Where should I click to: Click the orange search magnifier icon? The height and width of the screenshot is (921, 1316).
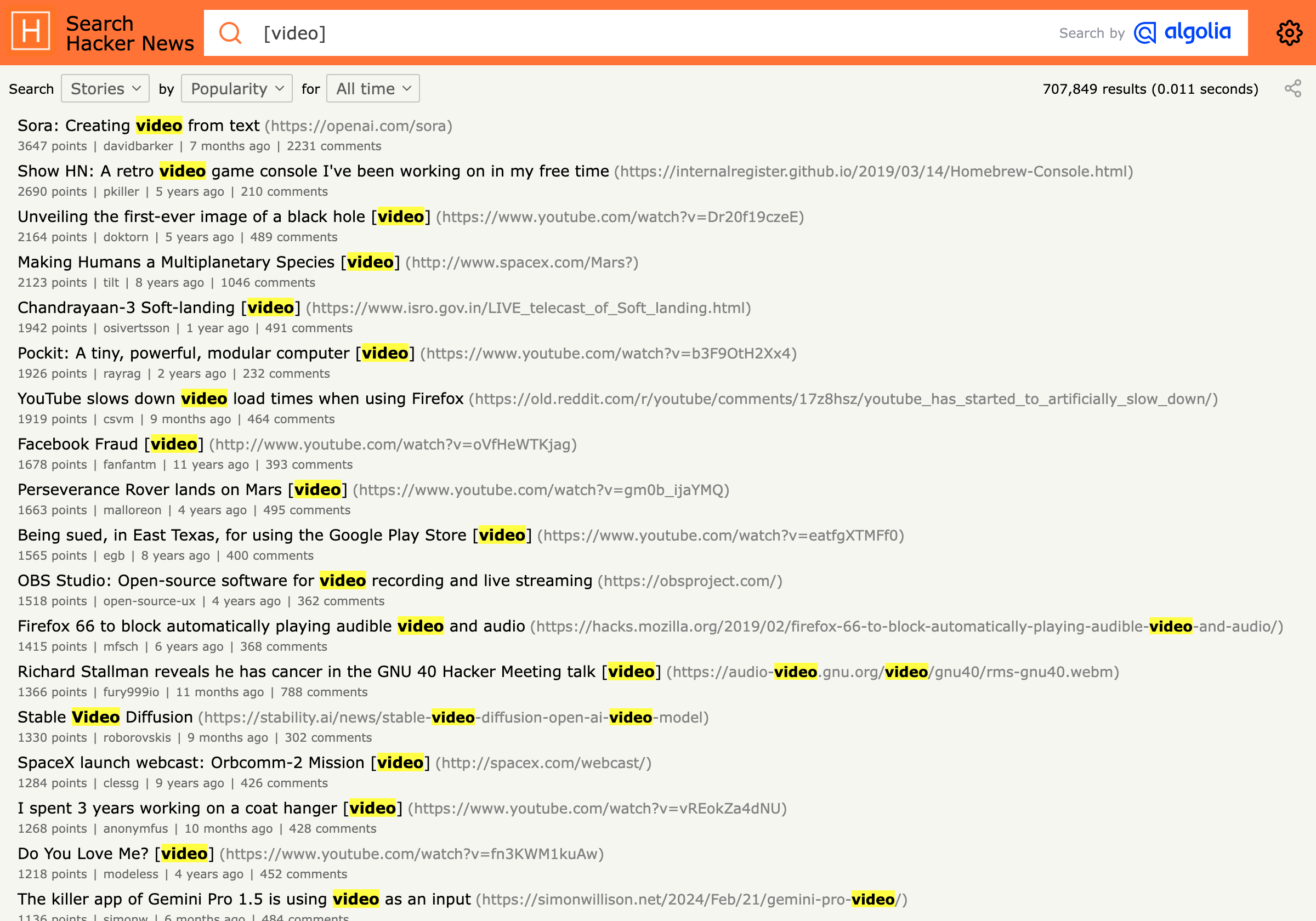click(x=230, y=33)
